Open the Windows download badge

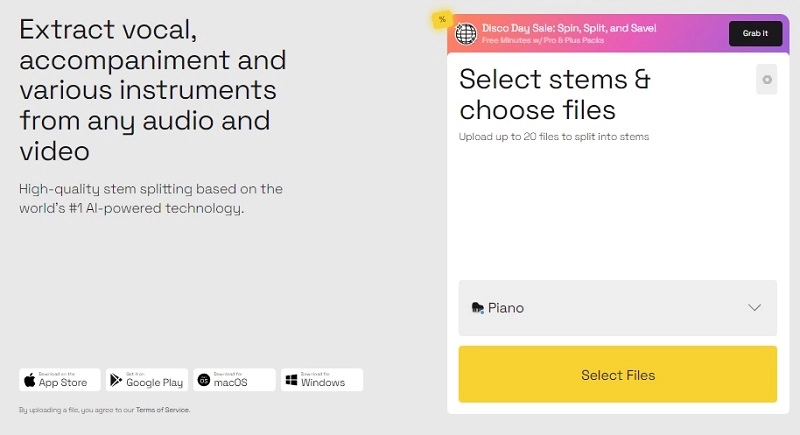click(322, 380)
